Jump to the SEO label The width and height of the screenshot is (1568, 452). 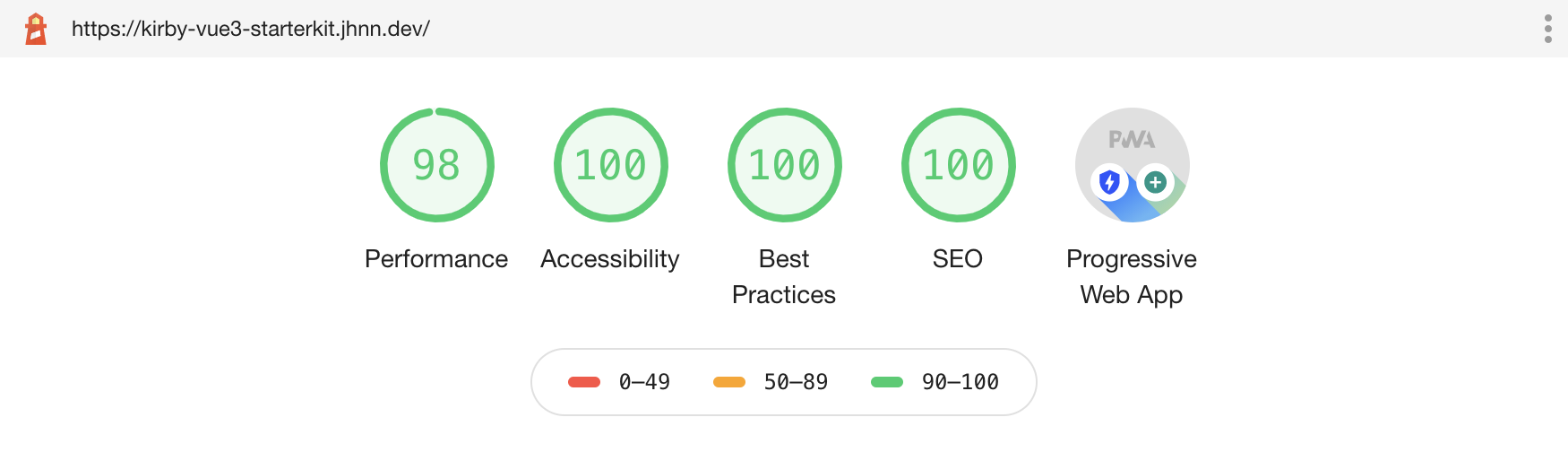tap(958, 259)
